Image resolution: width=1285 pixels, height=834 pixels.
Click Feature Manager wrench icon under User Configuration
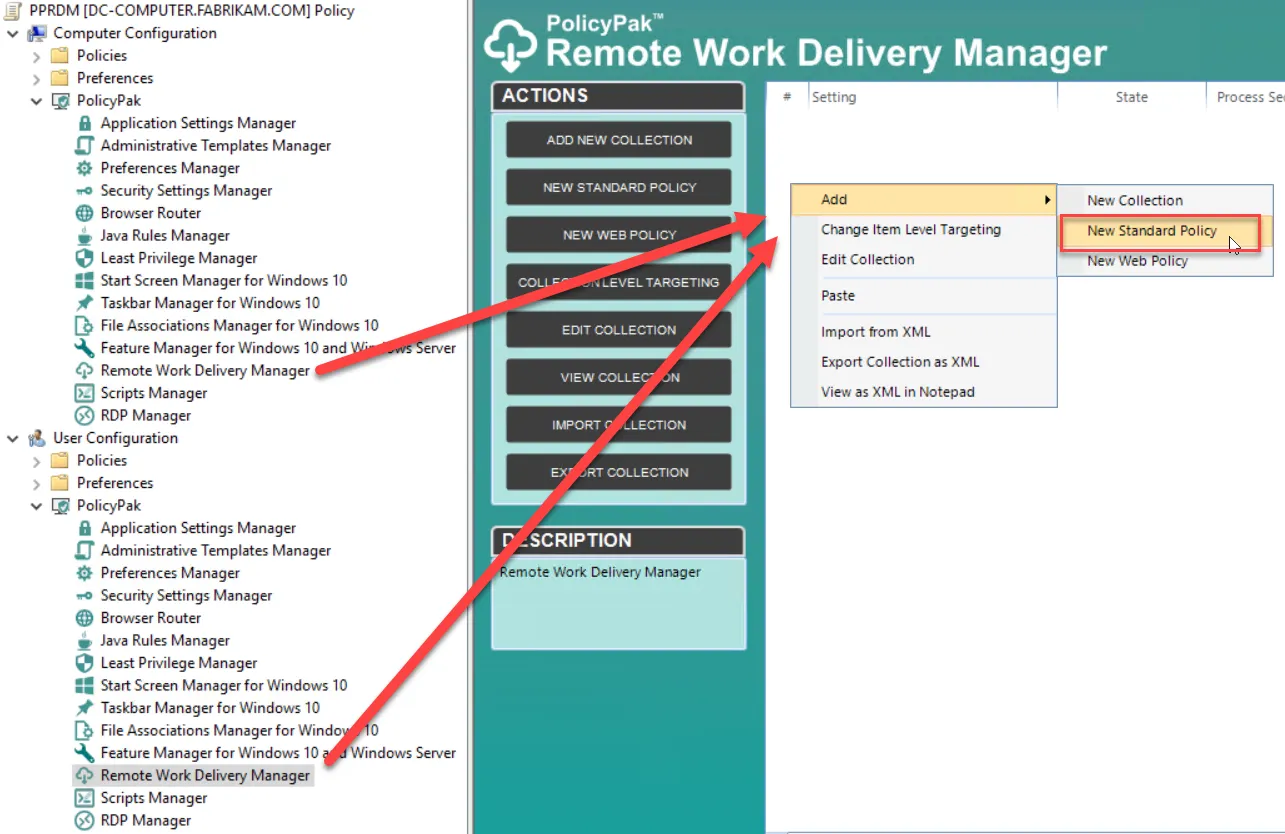pos(85,753)
